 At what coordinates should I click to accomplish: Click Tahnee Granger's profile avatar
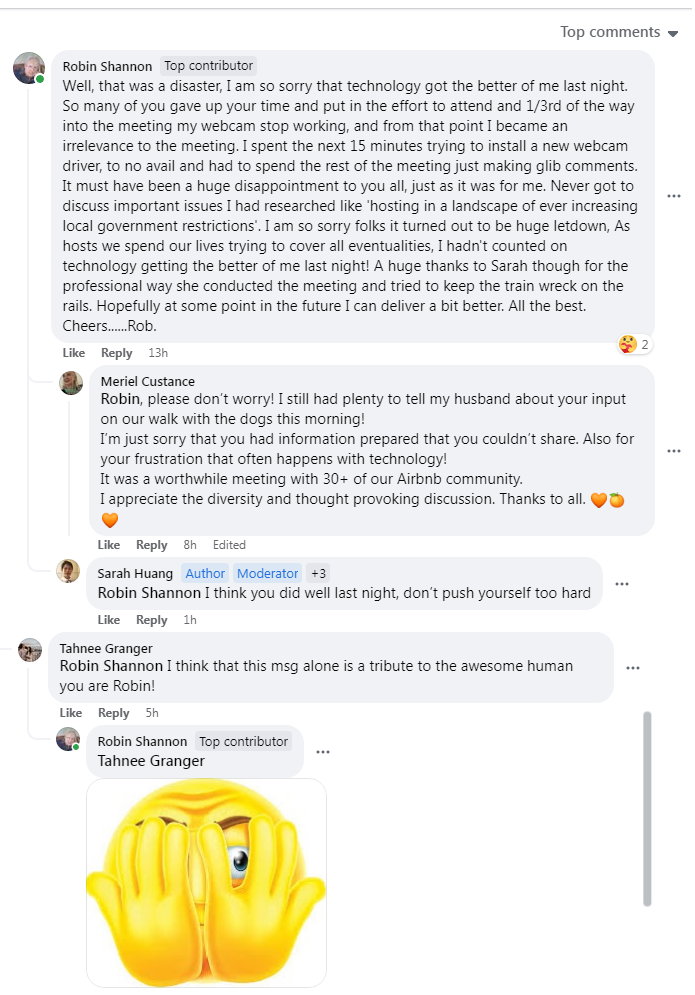(30, 650)
